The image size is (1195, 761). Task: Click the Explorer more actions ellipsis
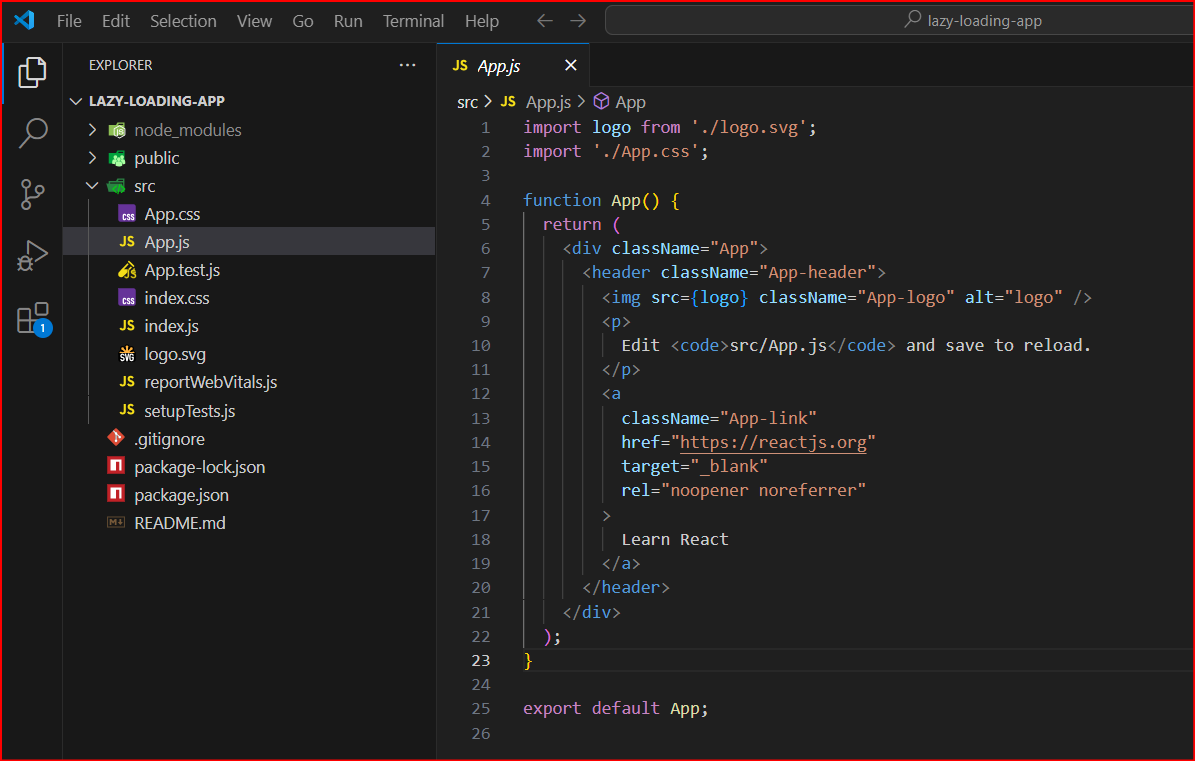(x=407, y=65)
